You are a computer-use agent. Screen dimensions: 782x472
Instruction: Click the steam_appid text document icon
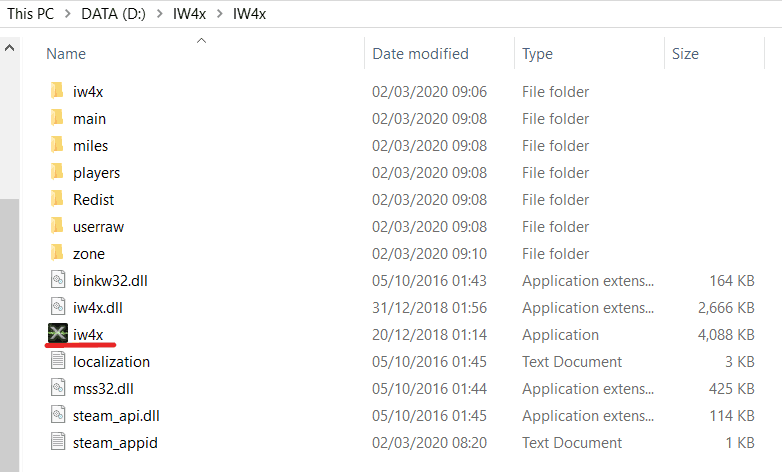click(x=58, y=441)
